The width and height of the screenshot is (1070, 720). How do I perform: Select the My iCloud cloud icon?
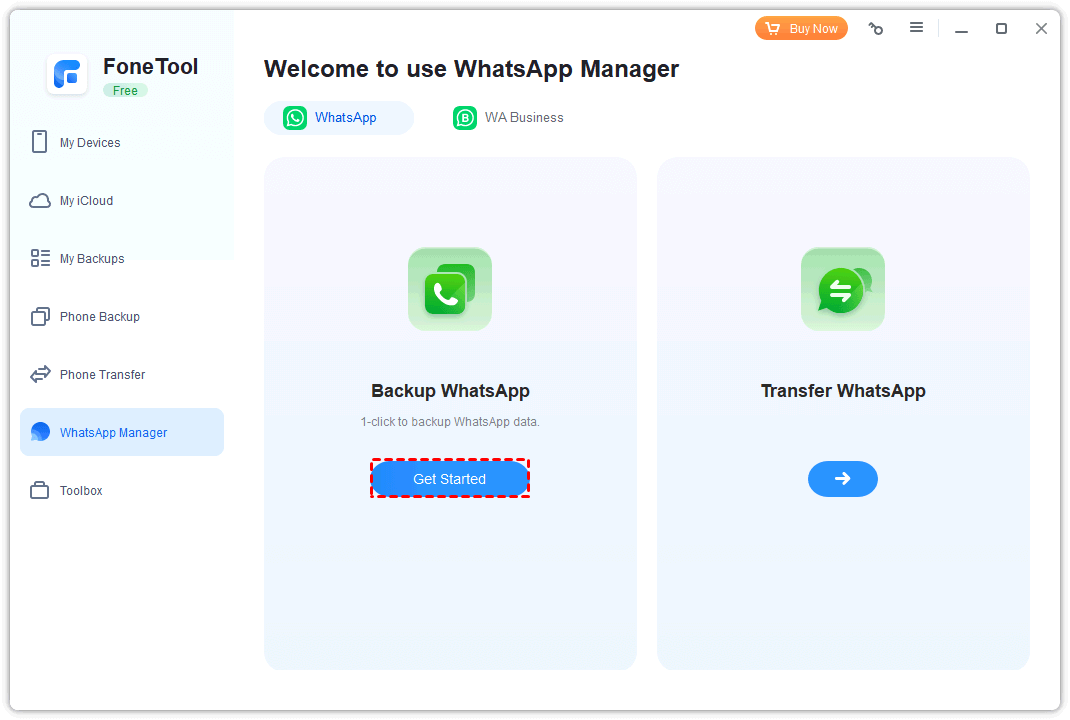coord(40,201)
